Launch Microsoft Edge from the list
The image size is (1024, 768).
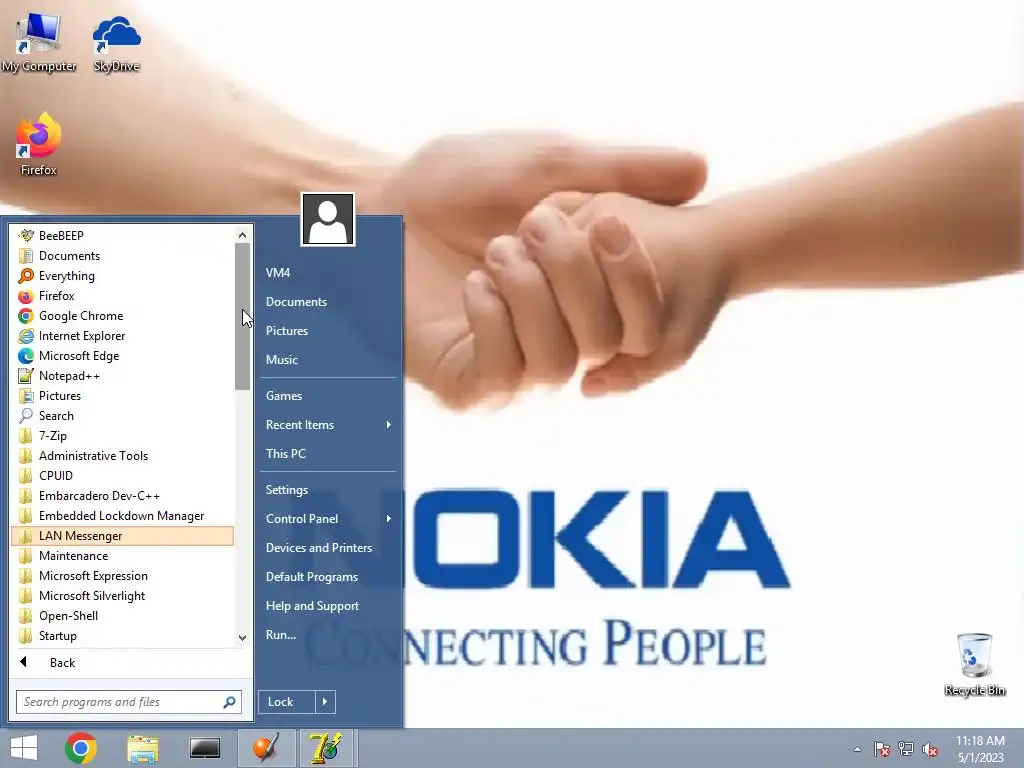coord(122,356)
